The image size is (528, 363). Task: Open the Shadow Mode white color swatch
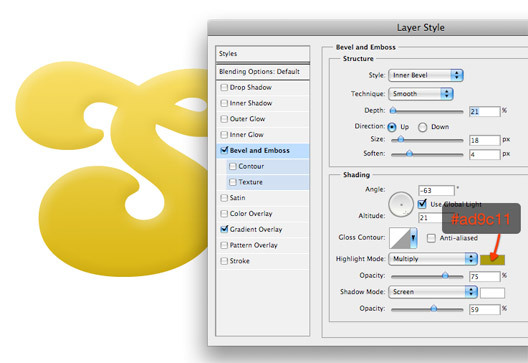click(x=492, y=293)
